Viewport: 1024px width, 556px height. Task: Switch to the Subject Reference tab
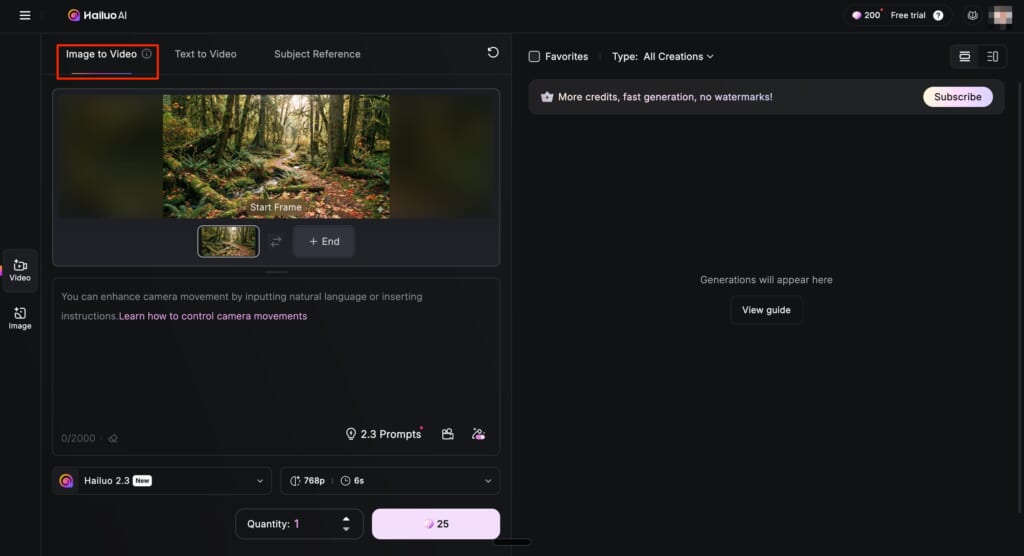[317, 54]
